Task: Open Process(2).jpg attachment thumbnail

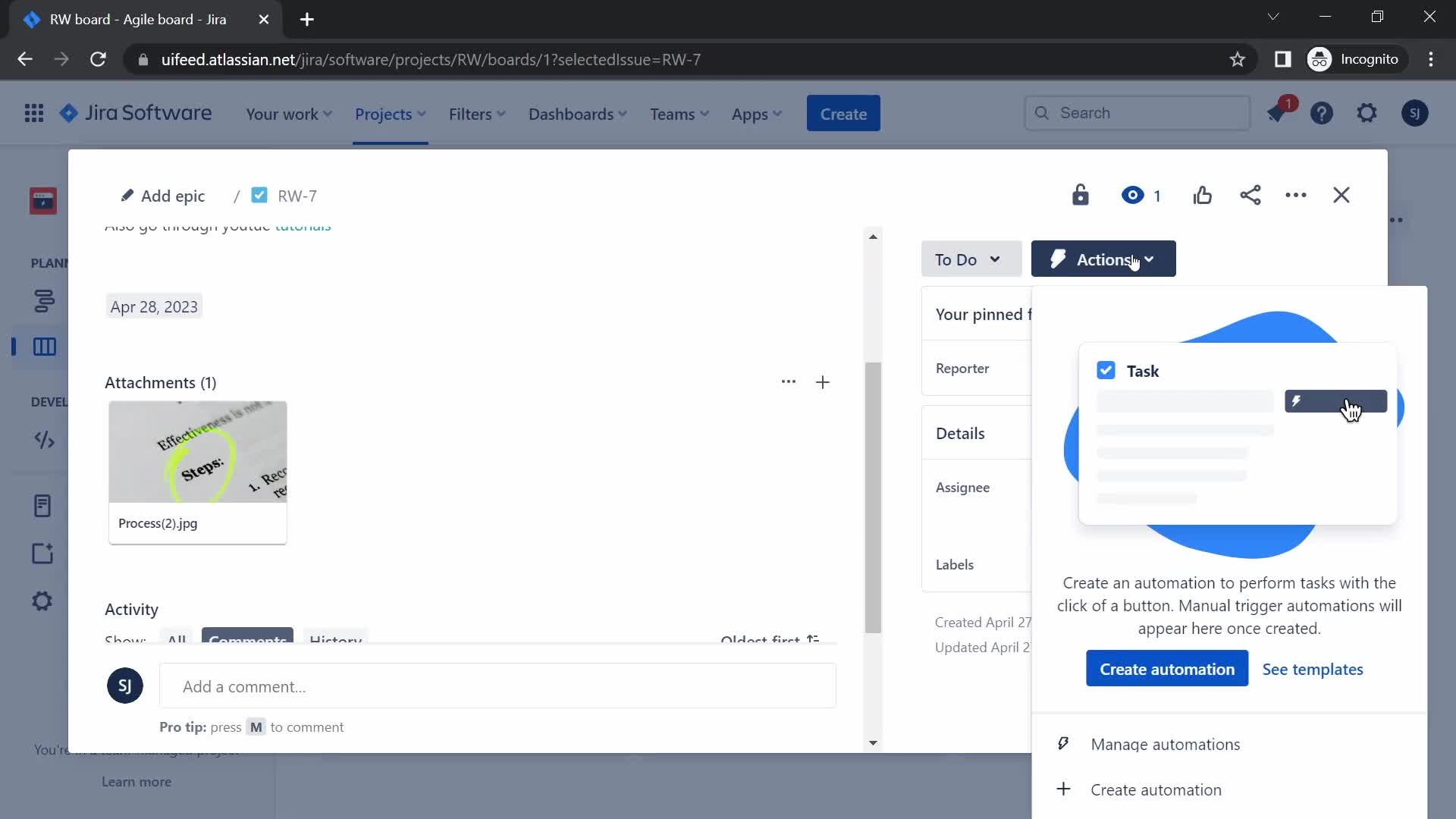Action: (198, 472)
